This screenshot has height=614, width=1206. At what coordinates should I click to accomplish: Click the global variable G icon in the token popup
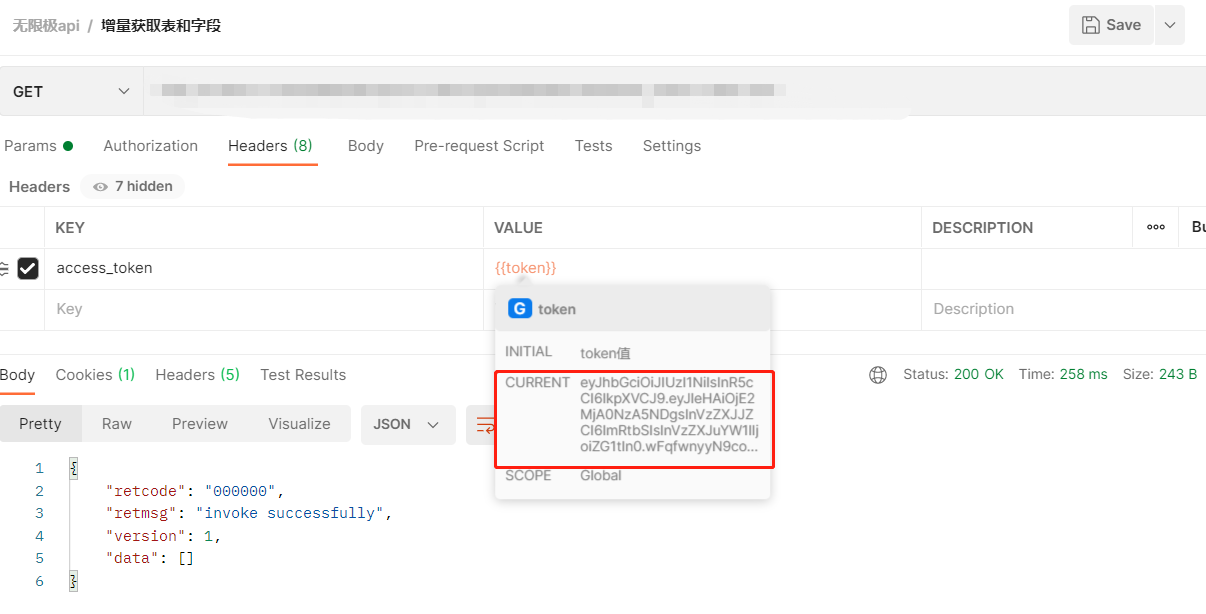519,309
